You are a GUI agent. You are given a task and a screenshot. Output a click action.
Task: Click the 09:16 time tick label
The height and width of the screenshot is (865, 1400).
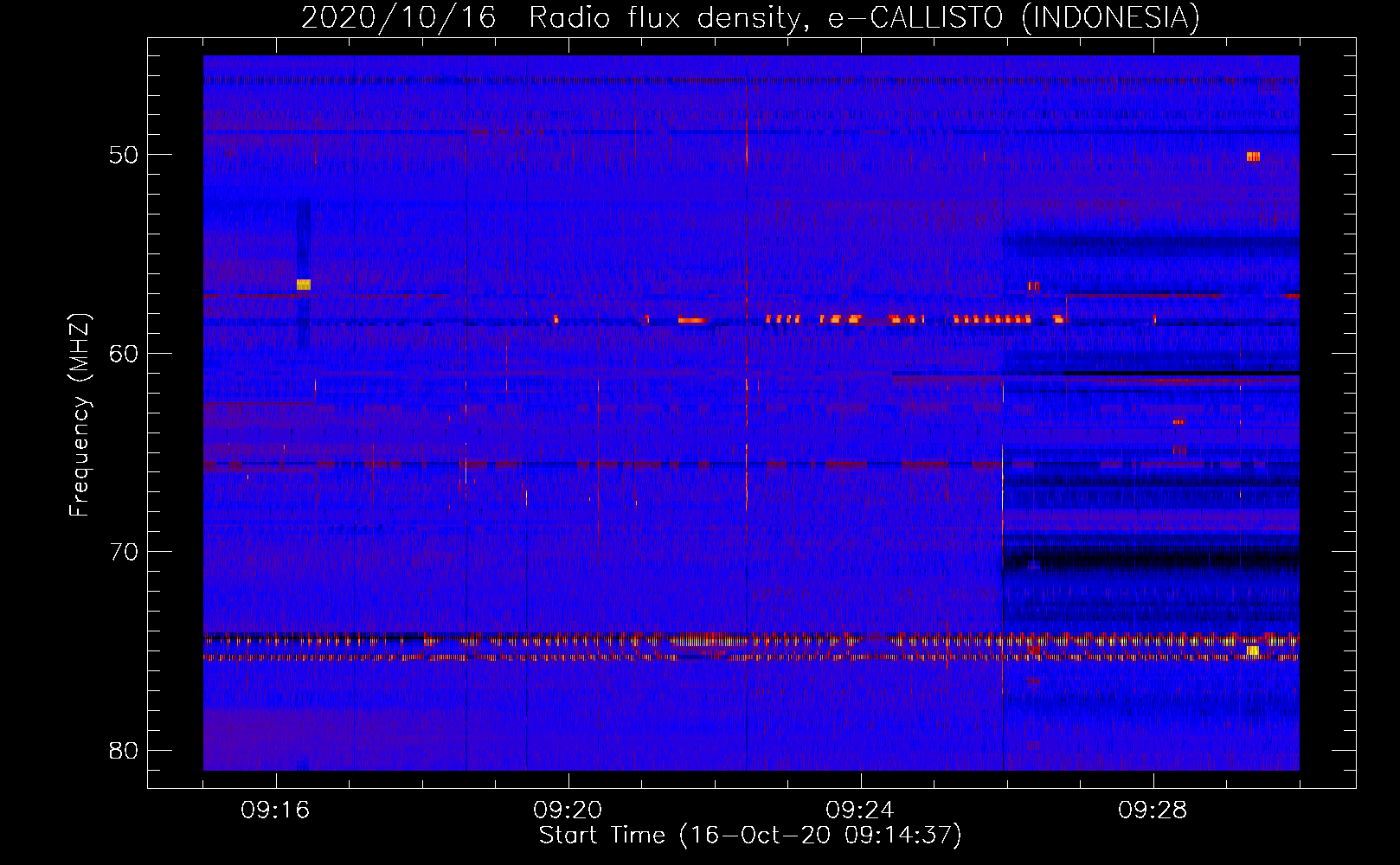(275, 811)
